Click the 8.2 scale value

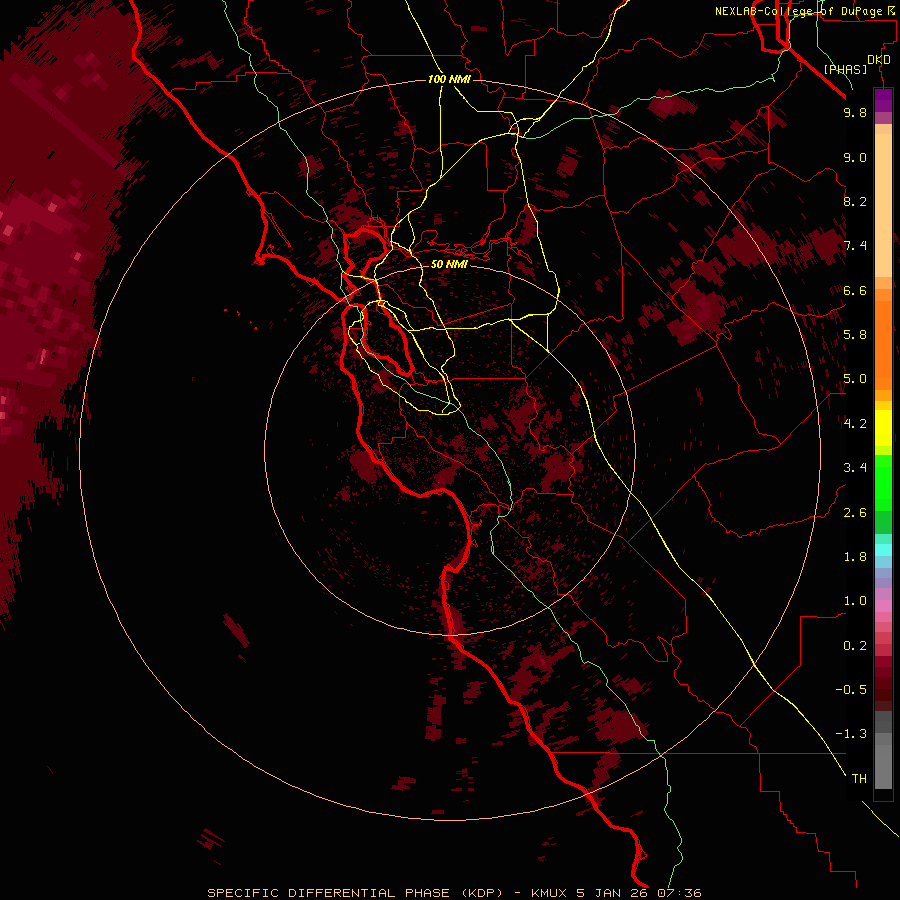point(855,201)
